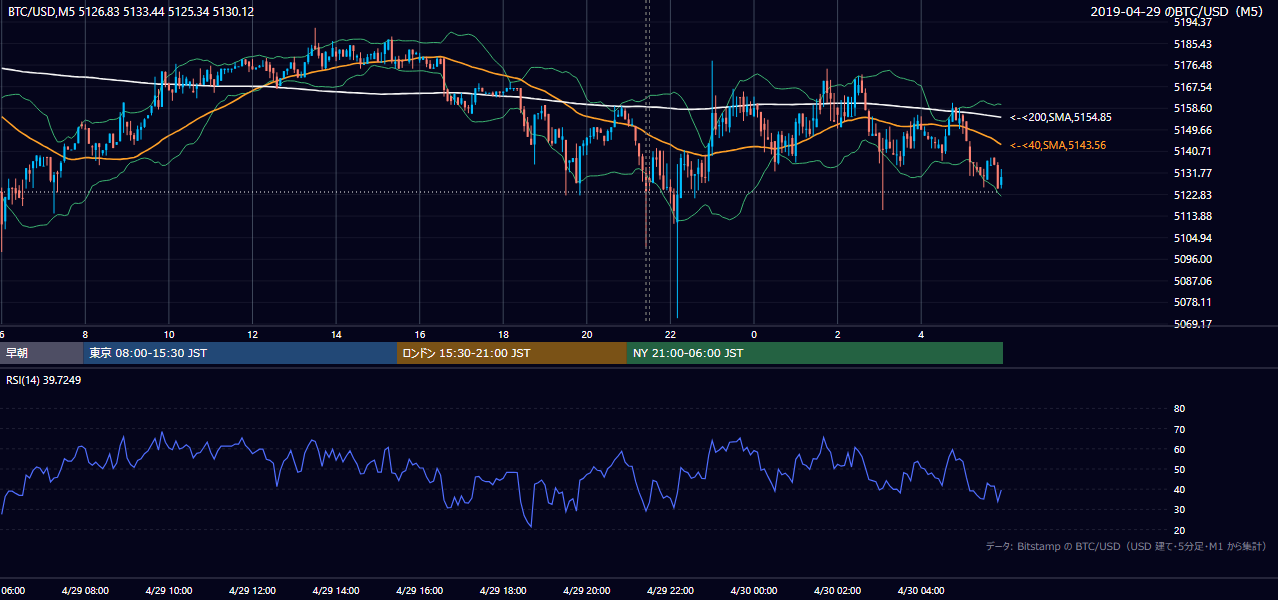
Task: Click price chart hour label 22
Action: (671, 334)
